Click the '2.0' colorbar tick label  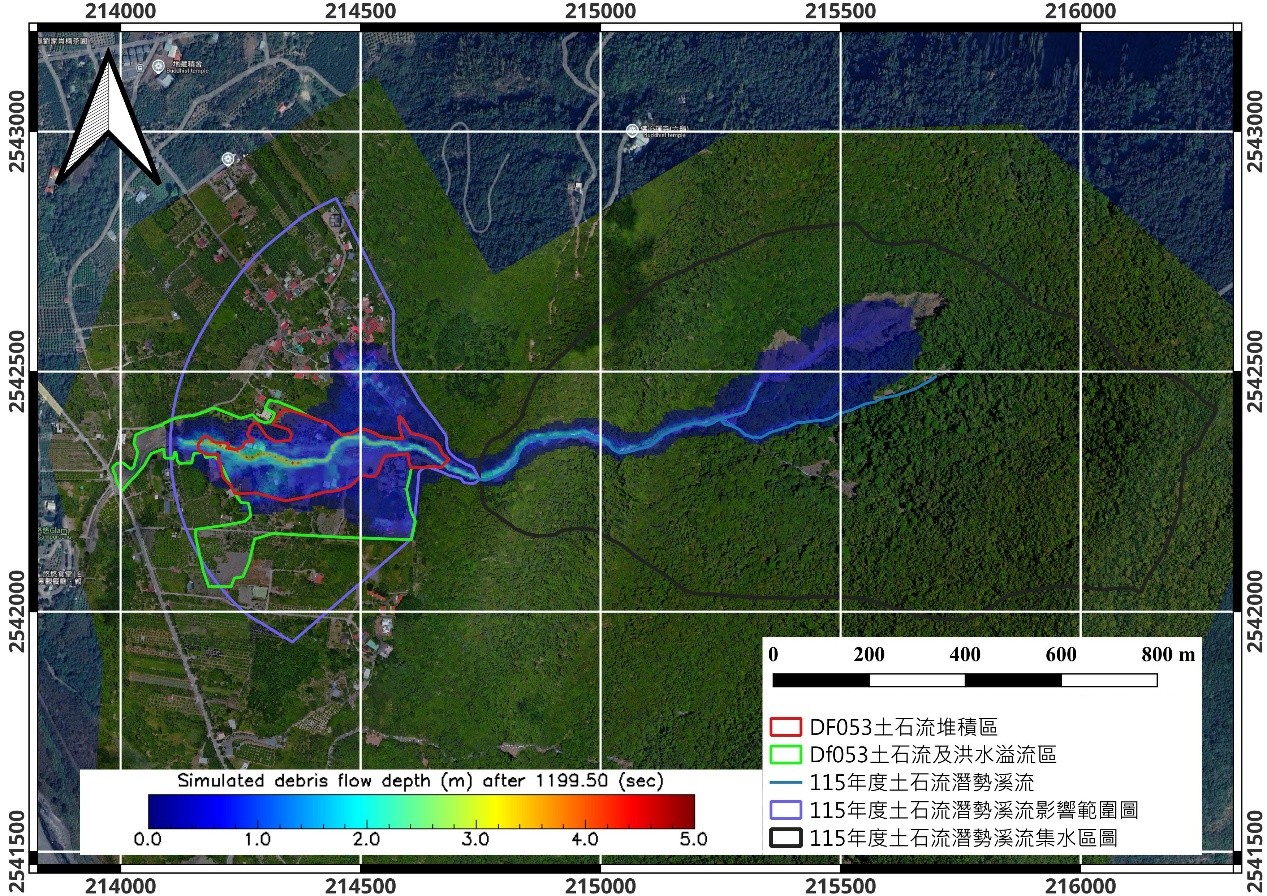click(366, 839)
